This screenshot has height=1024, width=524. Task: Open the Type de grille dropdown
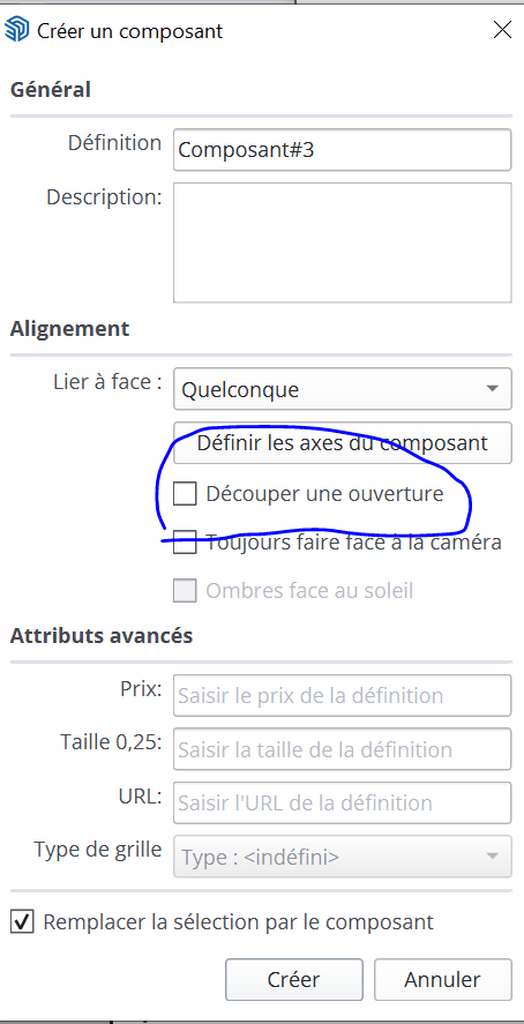[x=342, y=856]
